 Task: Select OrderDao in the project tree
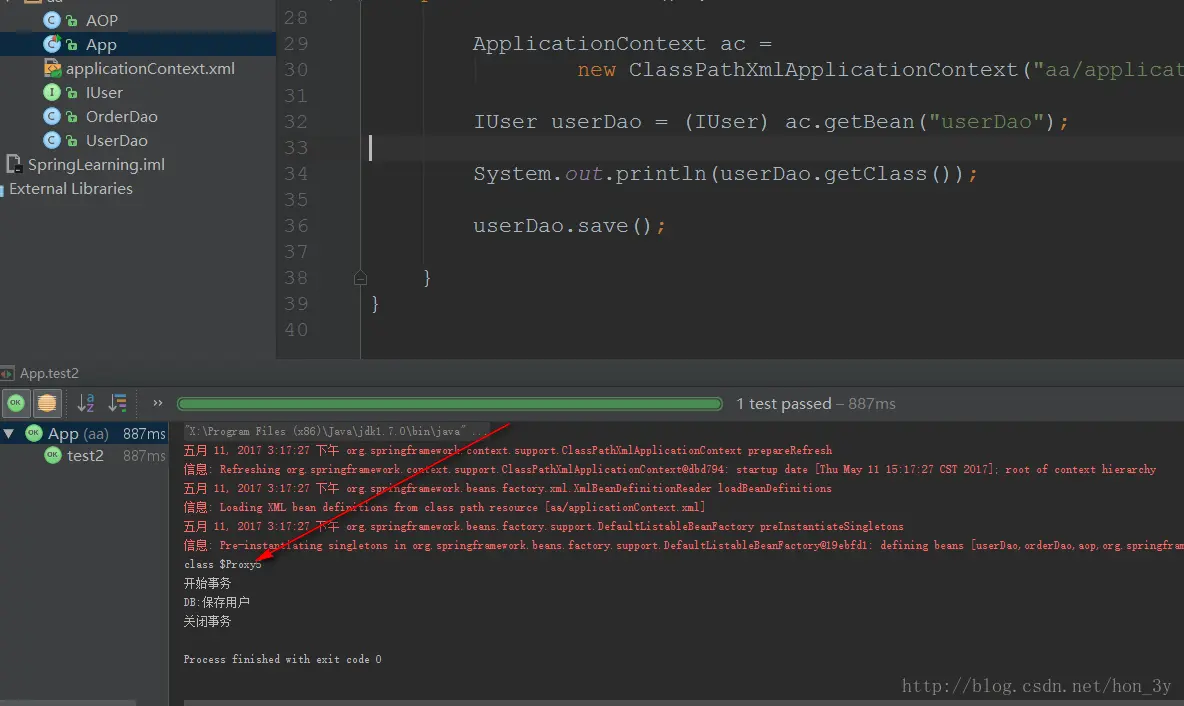coord(122,116)
